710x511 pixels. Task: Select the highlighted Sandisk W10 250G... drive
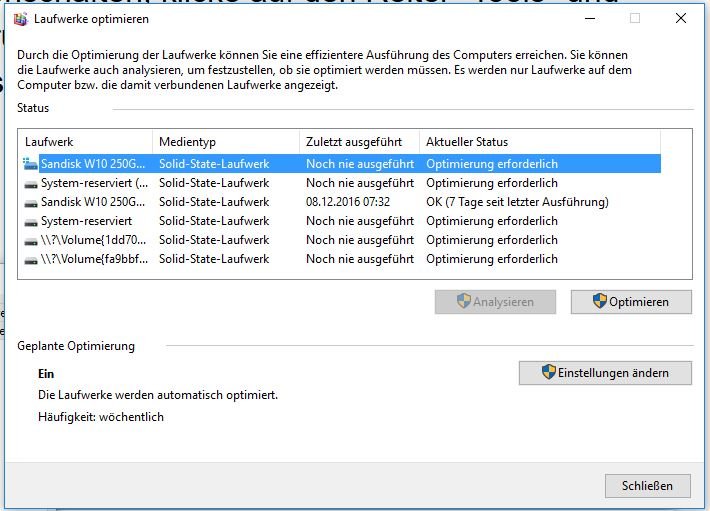point(342,164)
